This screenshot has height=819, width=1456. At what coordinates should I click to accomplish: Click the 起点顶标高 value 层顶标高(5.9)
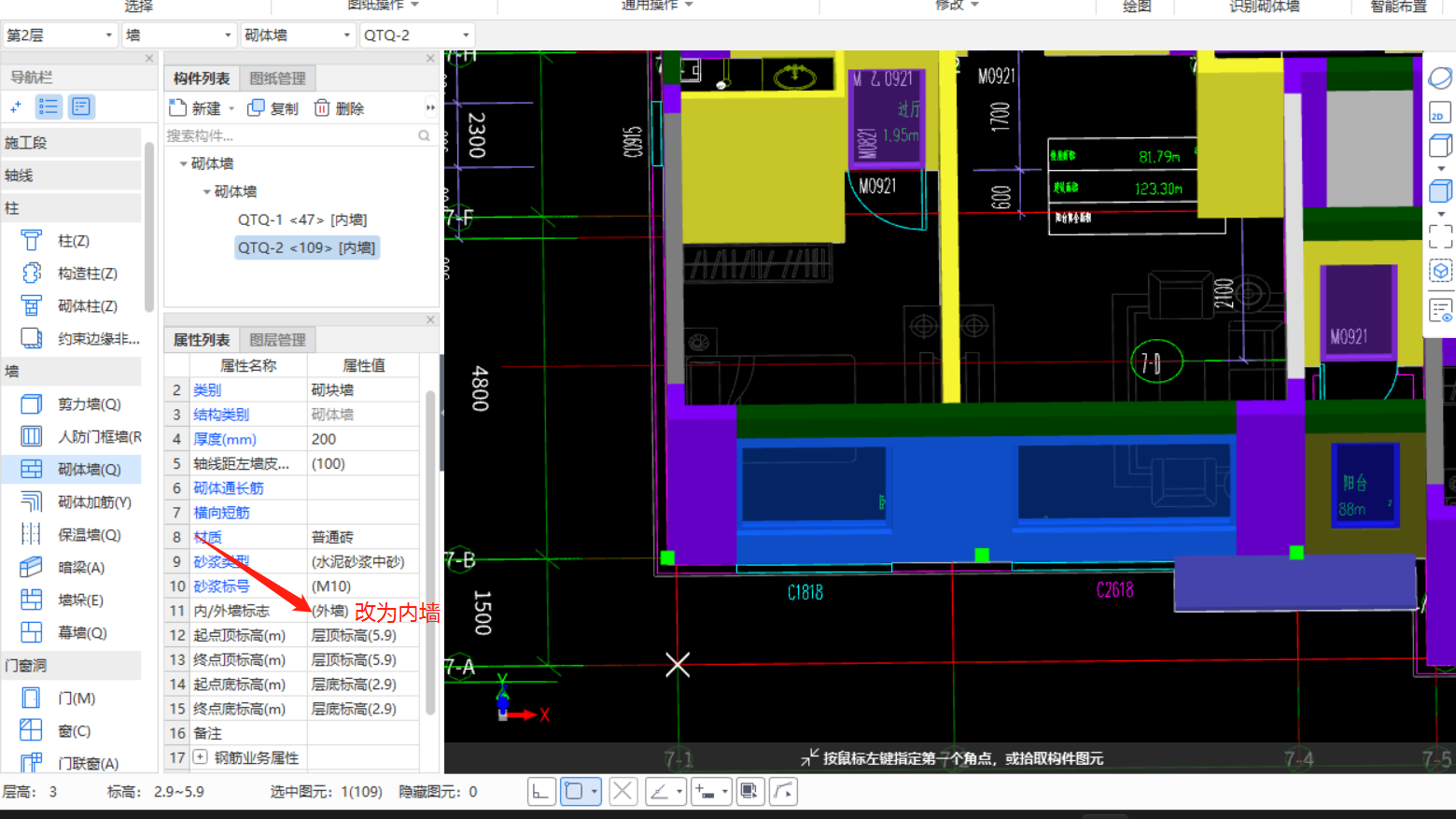click(362, 635)
